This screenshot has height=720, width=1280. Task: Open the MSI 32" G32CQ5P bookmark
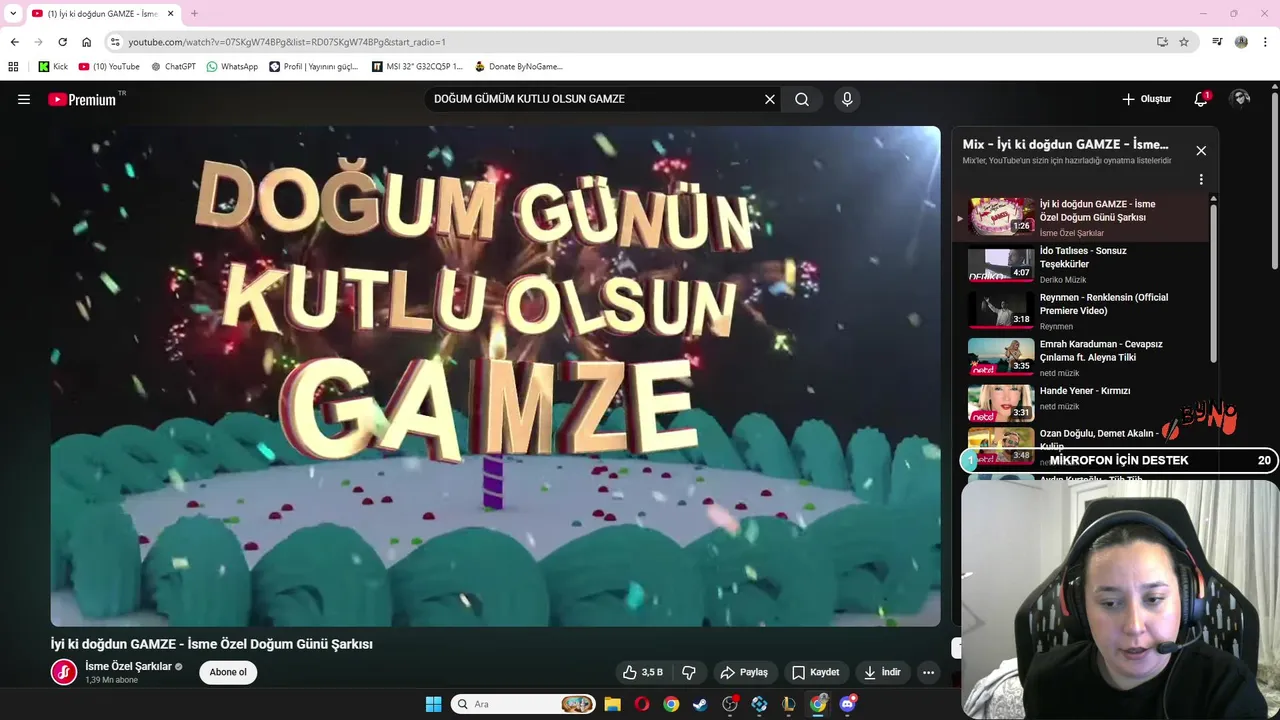point(417,67)
